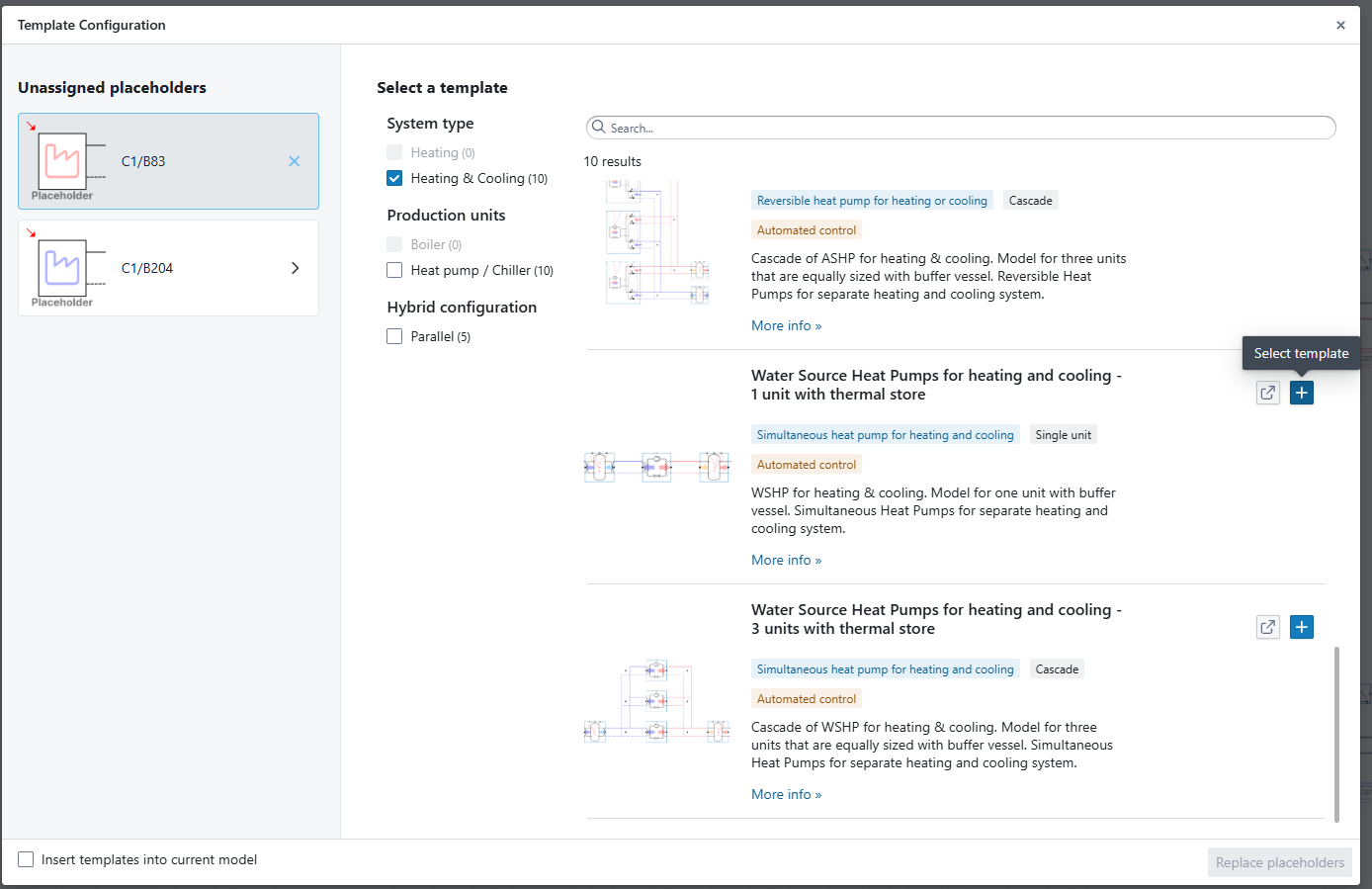Image resolution: width=1372 pixels, height=889 pixels.
Task: Remove the C1/B83 placeholder with X icon
Action: 294,161
